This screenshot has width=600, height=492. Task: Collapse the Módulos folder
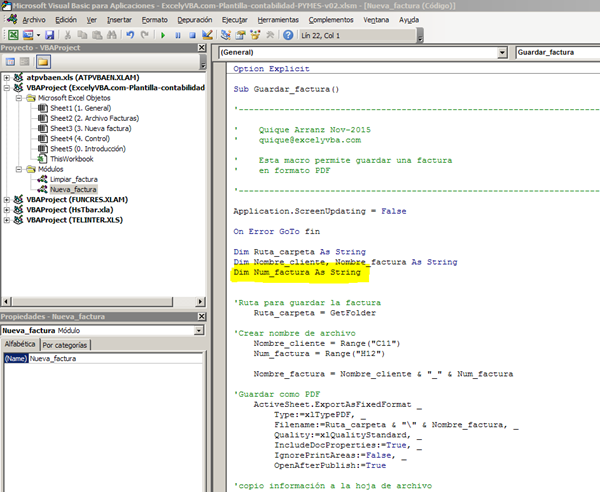[19, 168]
